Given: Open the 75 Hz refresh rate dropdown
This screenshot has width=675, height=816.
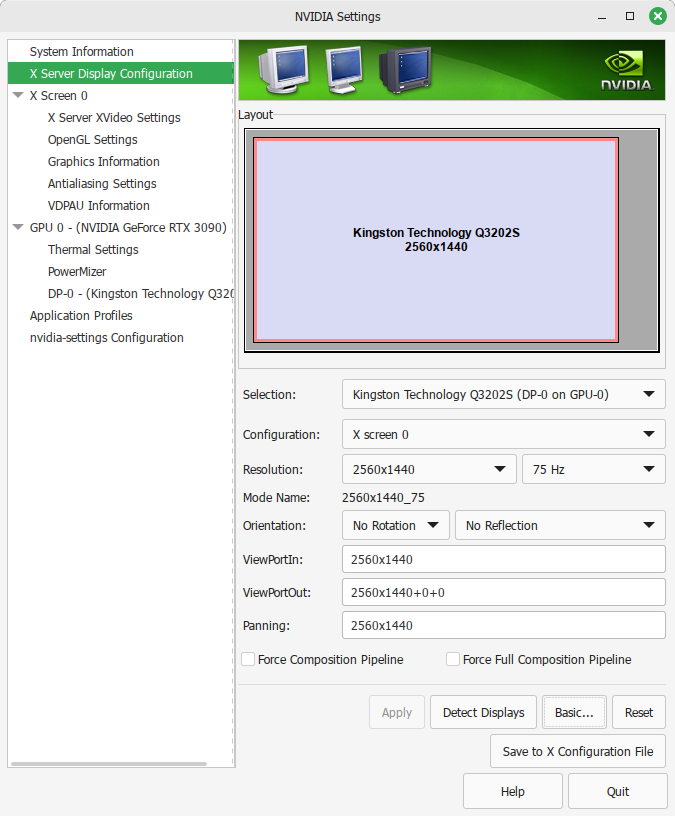Looking at the screenshot, I should pos(593,469).
